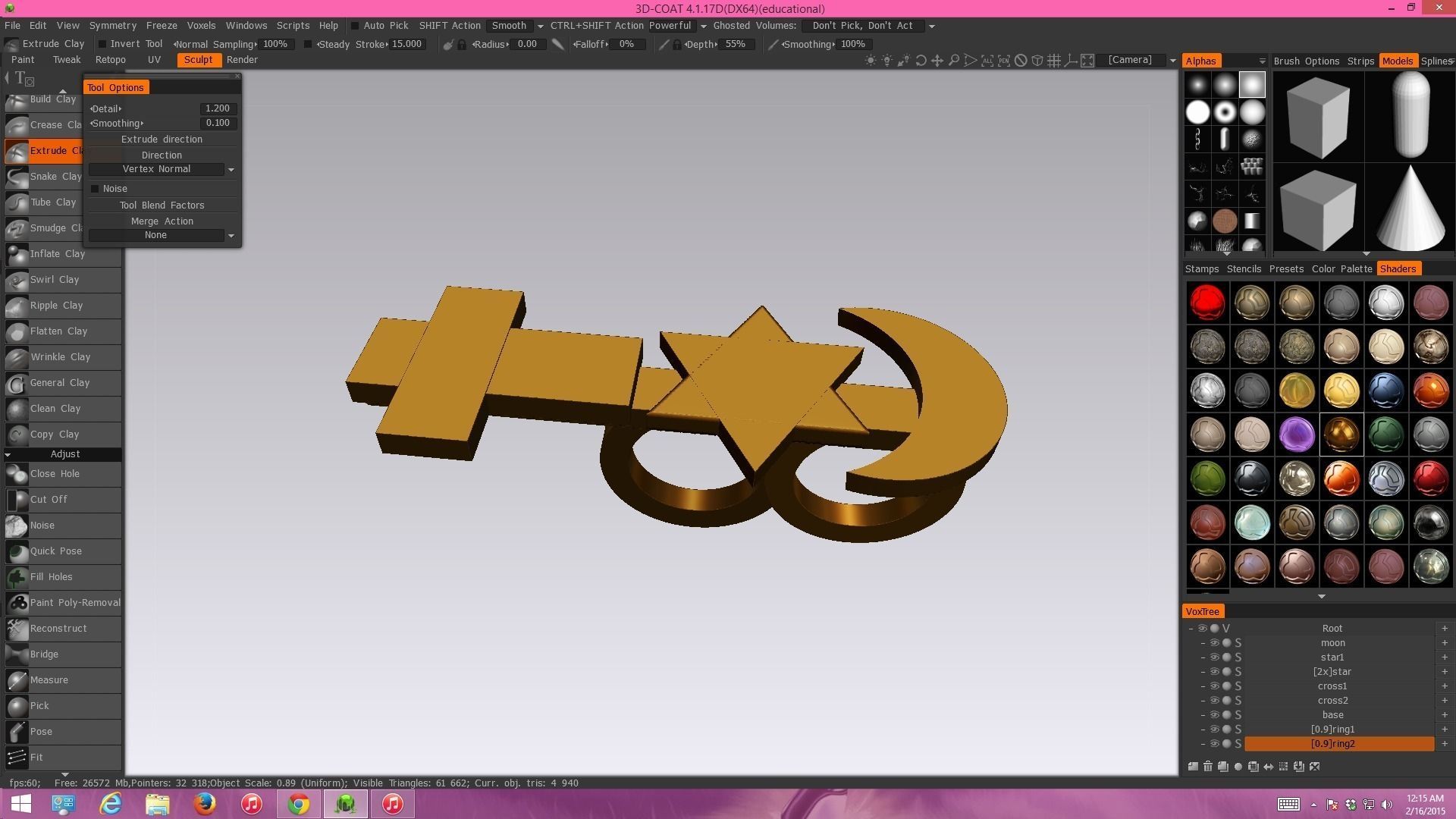This screenshot has width=1456, height=819.
Task: Click the Tool Blend Factors header
Action: [x=162, y=206]
